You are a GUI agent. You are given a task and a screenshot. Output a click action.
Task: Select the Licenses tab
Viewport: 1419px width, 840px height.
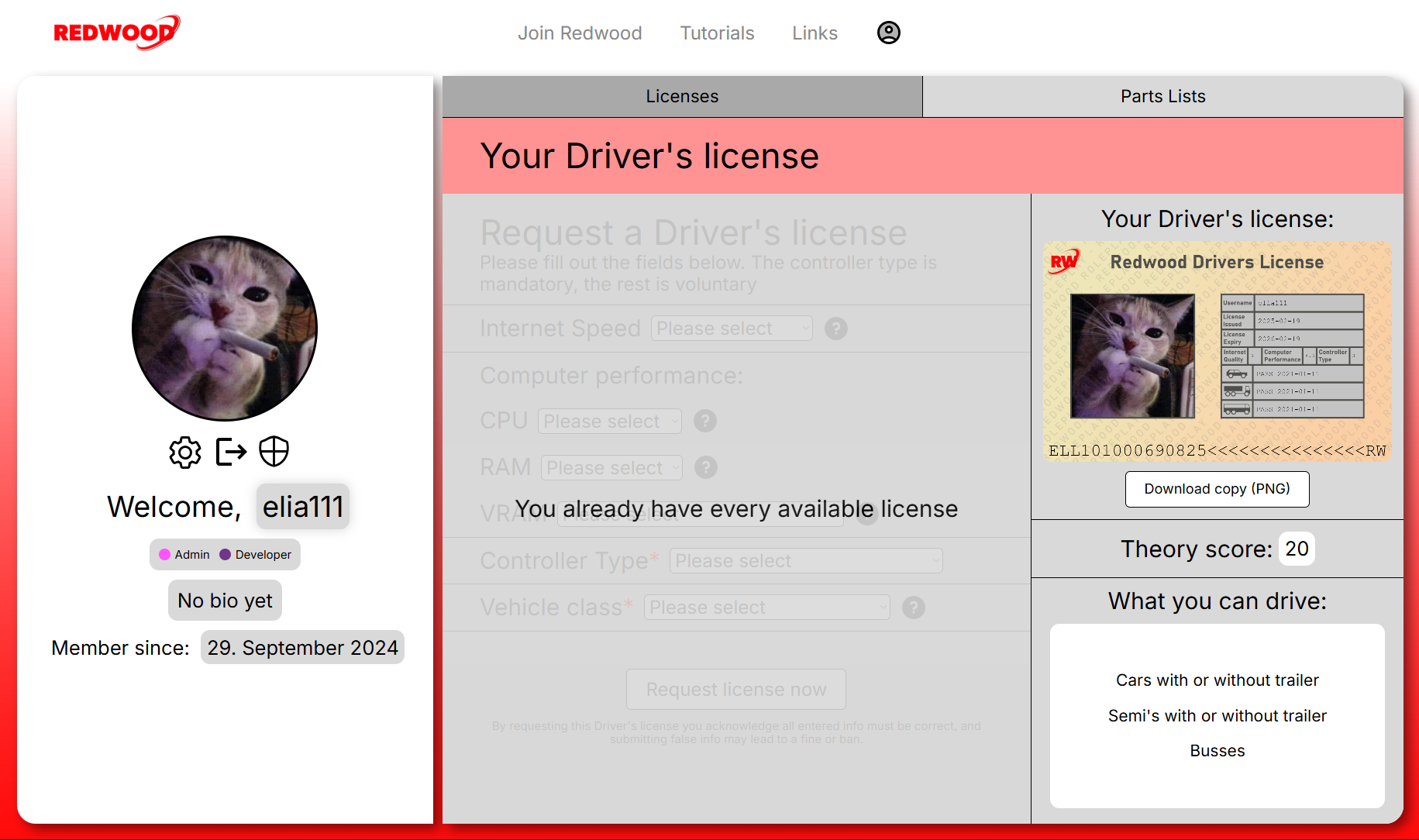click(682, 96)
